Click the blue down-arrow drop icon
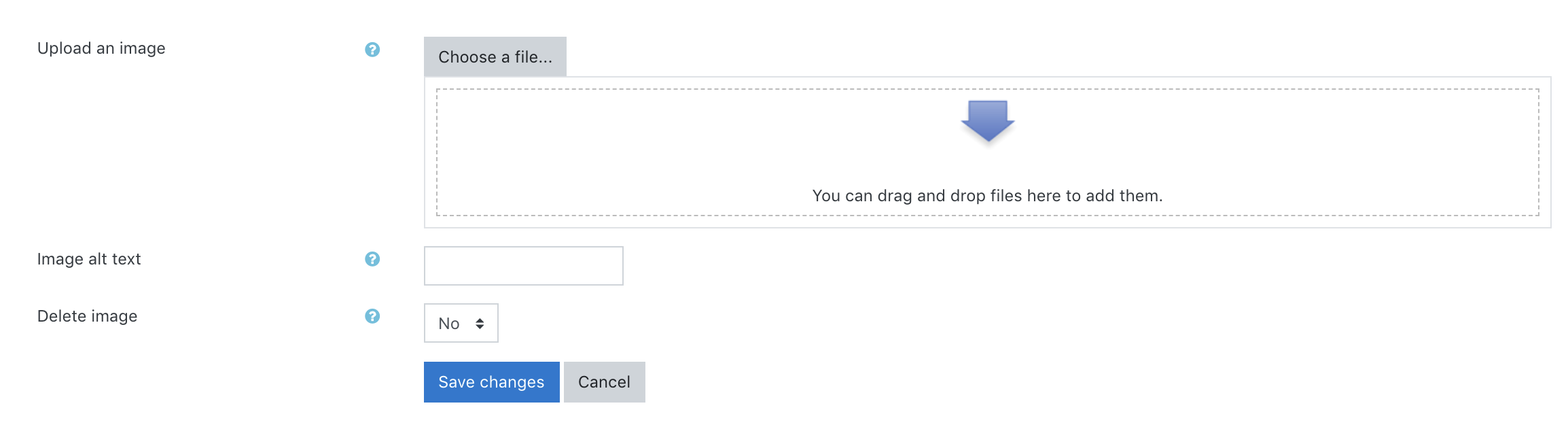 pos(987,121)
